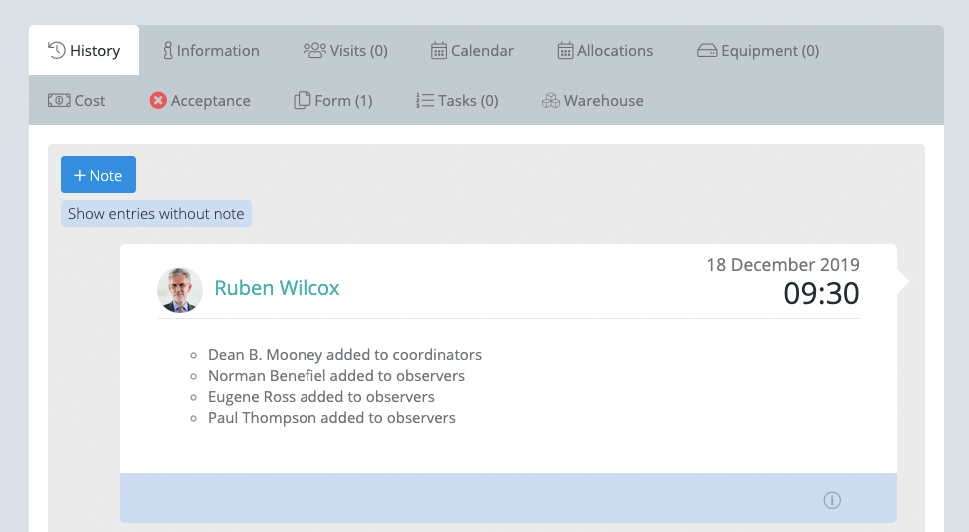
Task: Click the red Acceptance cross icon
Action: click(158, 100)
